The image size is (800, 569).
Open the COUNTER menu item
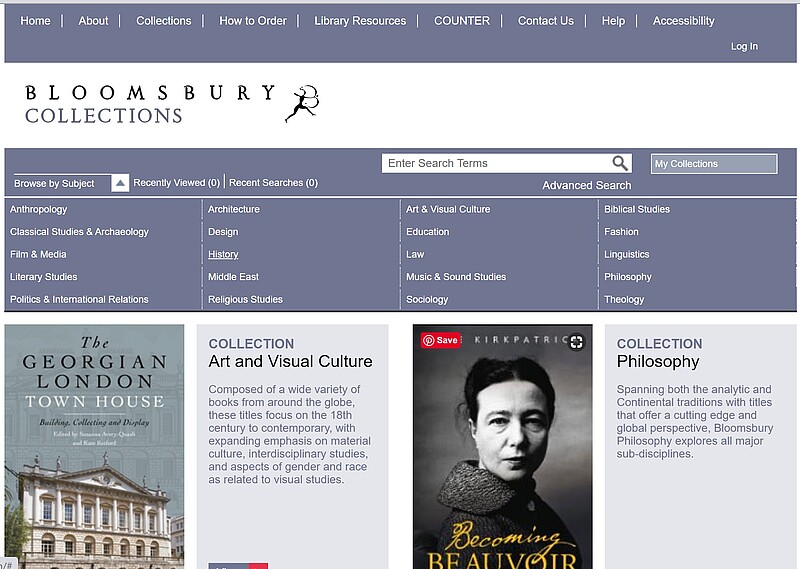pyautogui.click(x=462, y=21)
